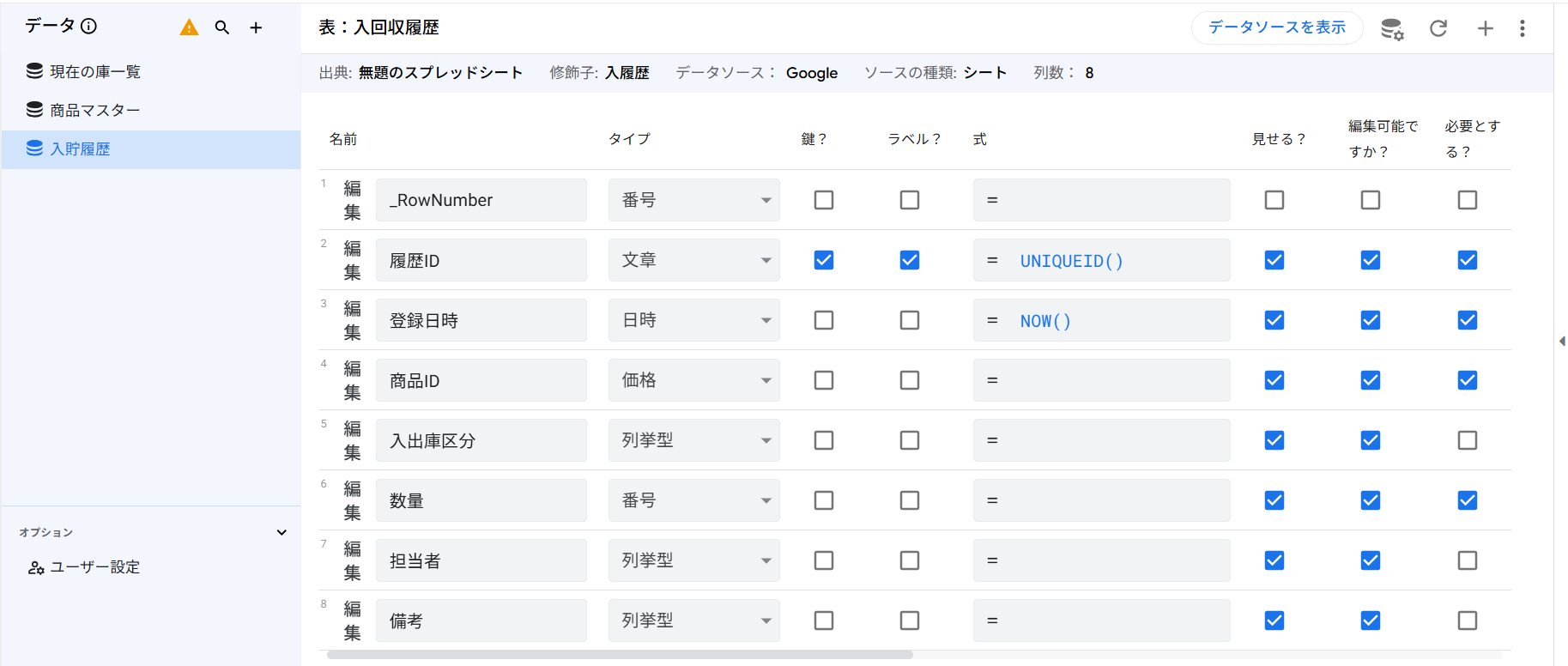The width and height of the screenshot is (1568, 666).
Task: Toggle the show checkbox for 登録日時
Action: pyautogui.click(x=1274, y=320)
